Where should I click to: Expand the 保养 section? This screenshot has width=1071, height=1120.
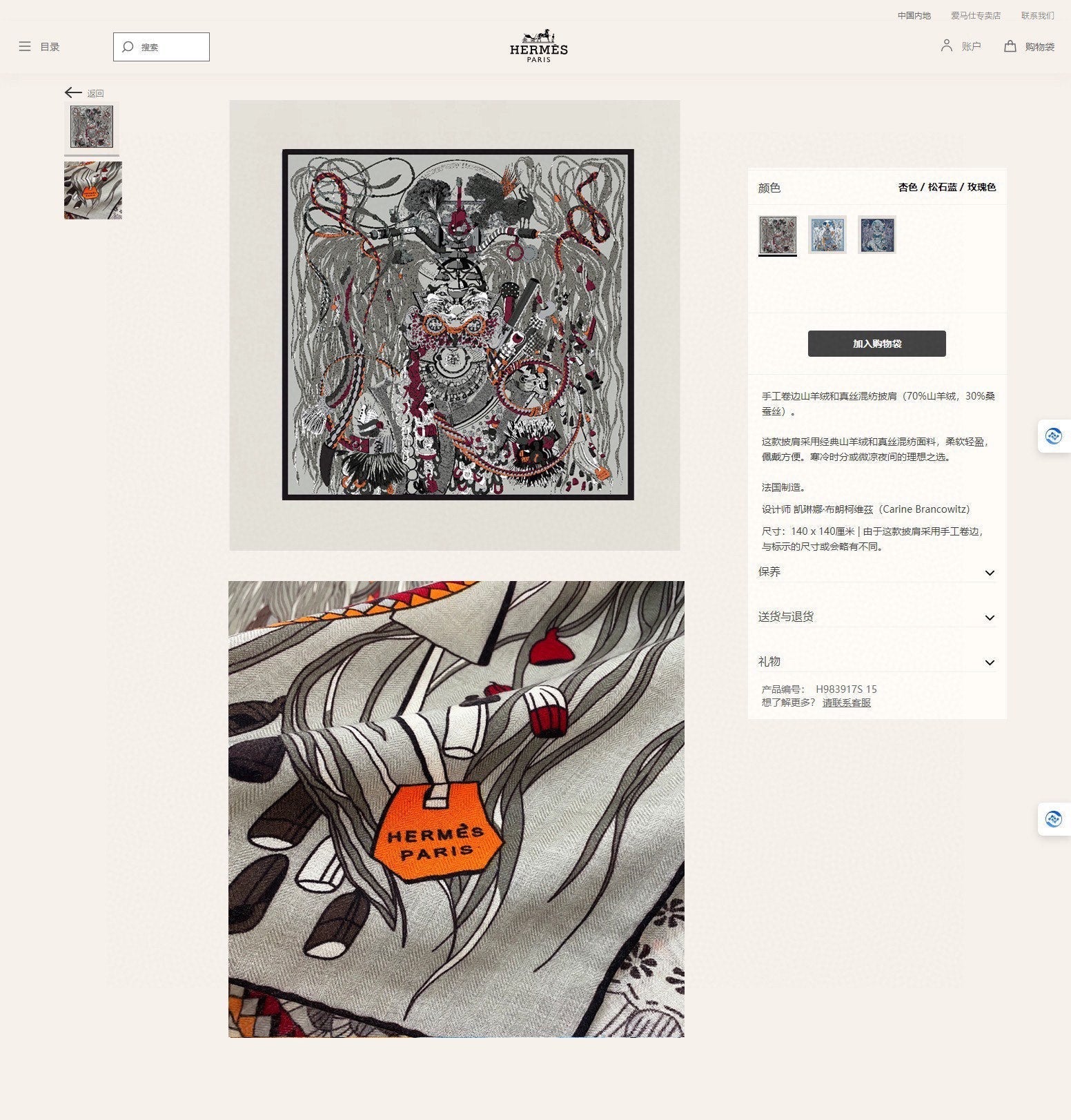tap(876, 572)
